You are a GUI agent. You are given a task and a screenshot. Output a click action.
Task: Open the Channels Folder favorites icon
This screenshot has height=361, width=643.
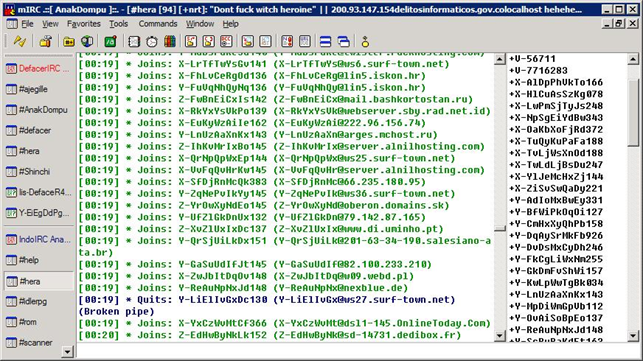point(68,41)
